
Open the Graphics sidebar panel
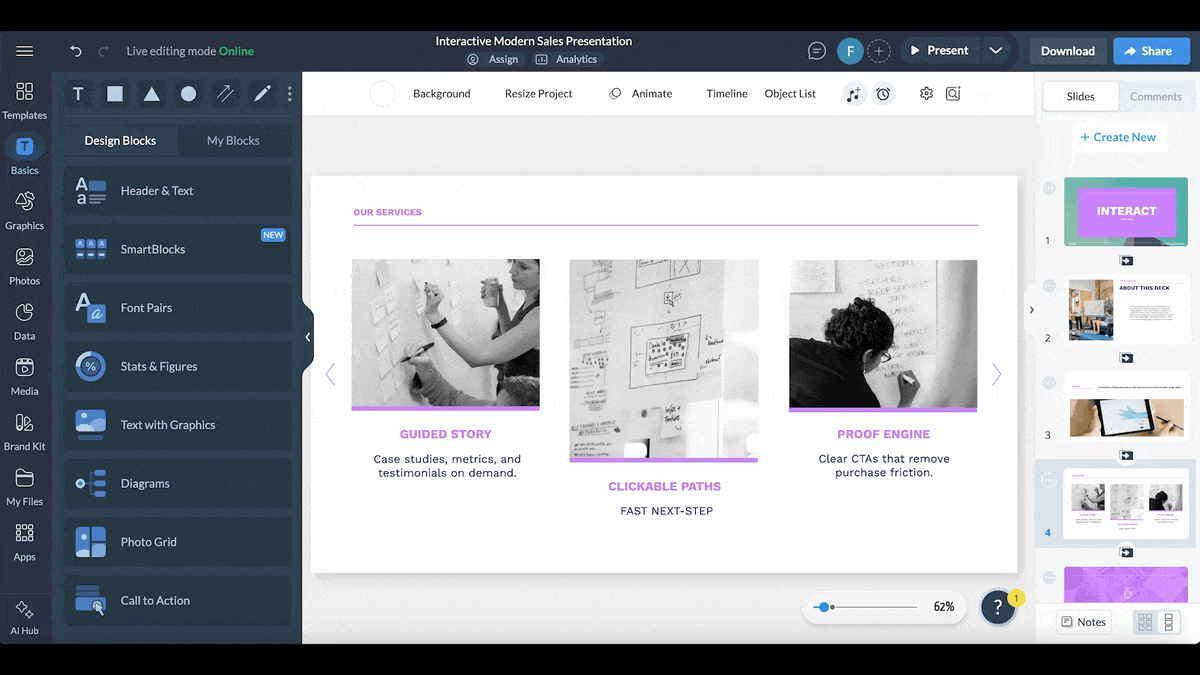click(24, 211)
